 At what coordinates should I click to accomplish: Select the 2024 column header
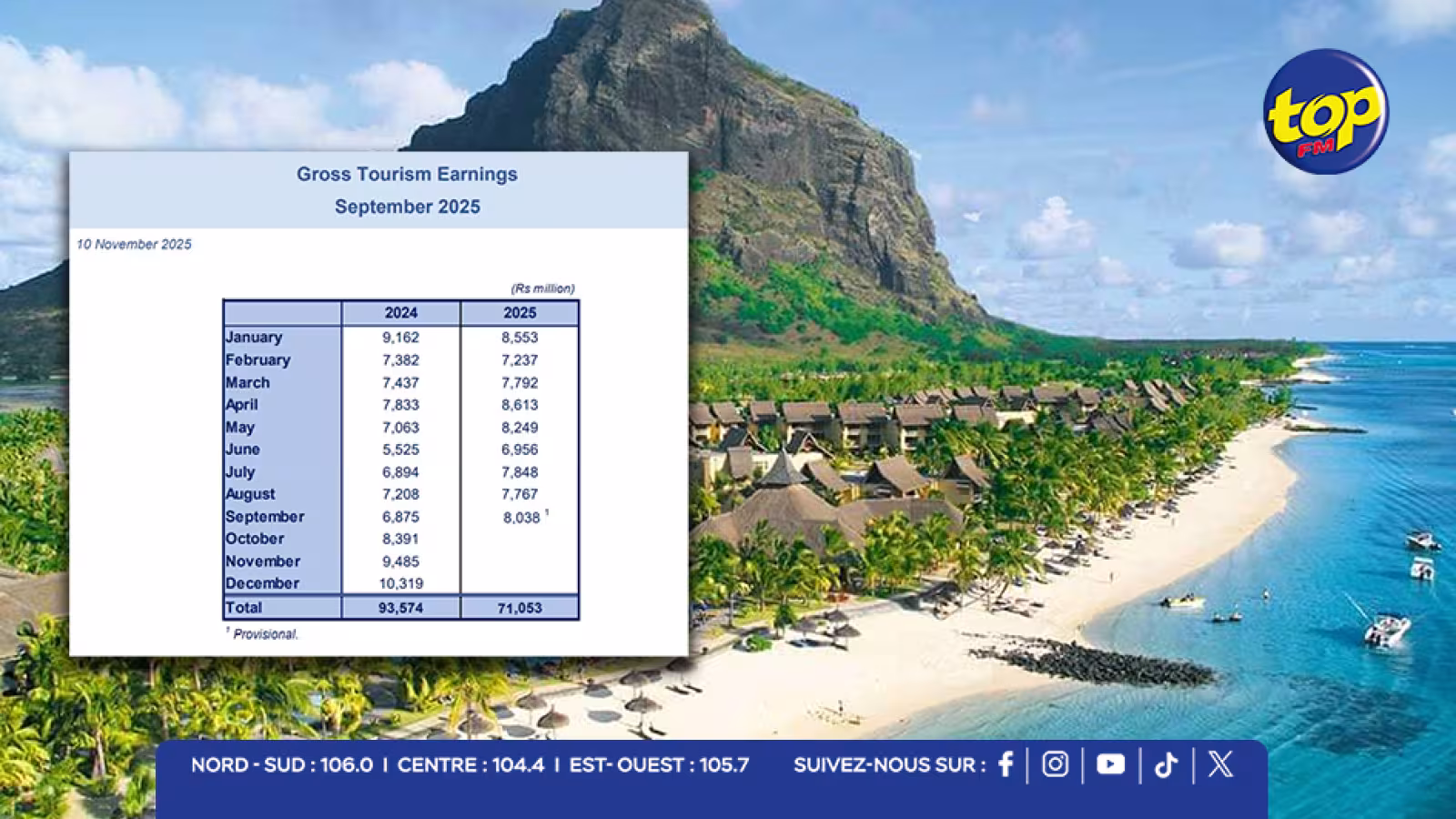(x=400, y=312)
